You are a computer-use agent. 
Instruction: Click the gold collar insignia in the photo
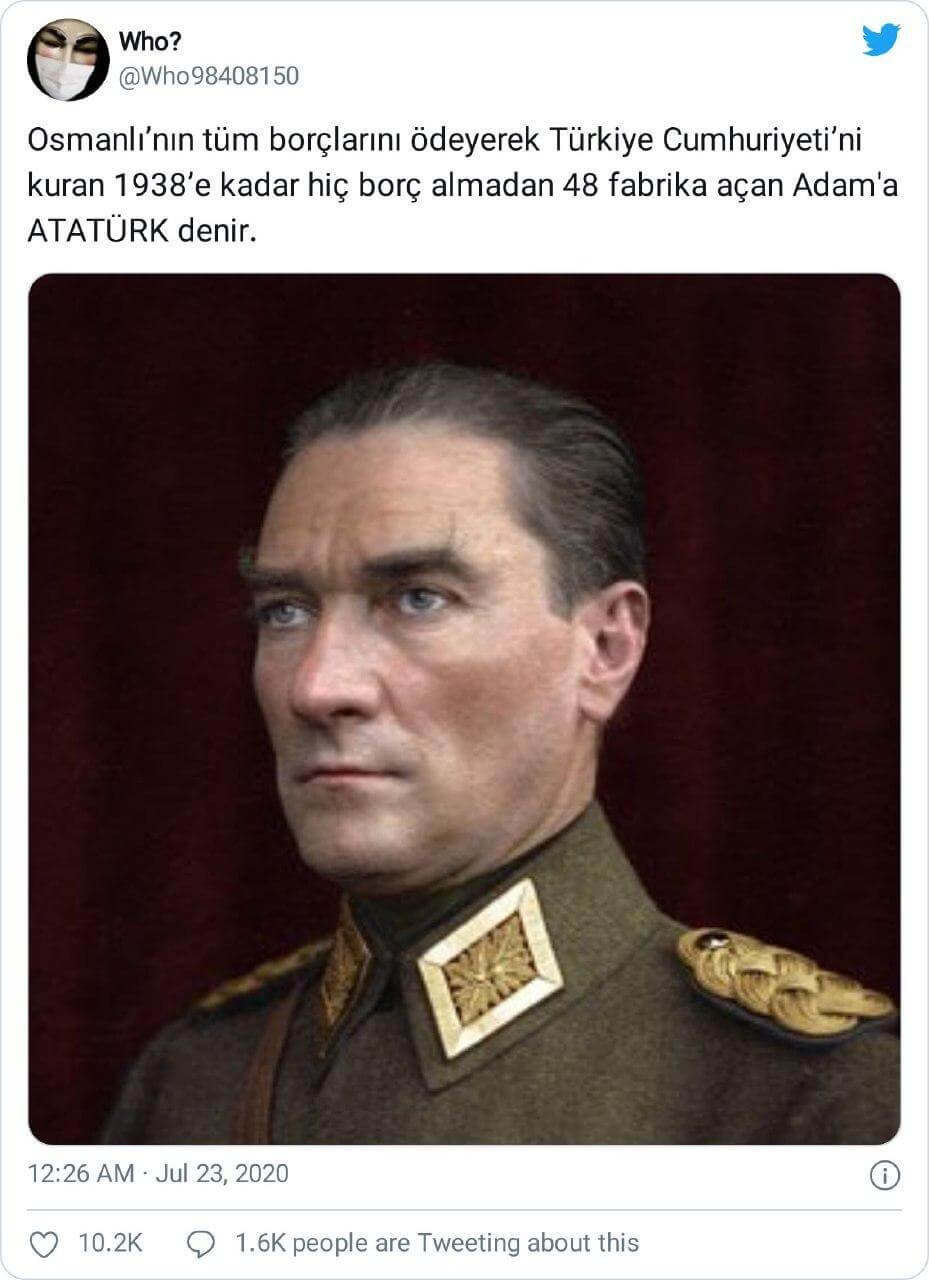pyautogui.click(x=489, y=968)
